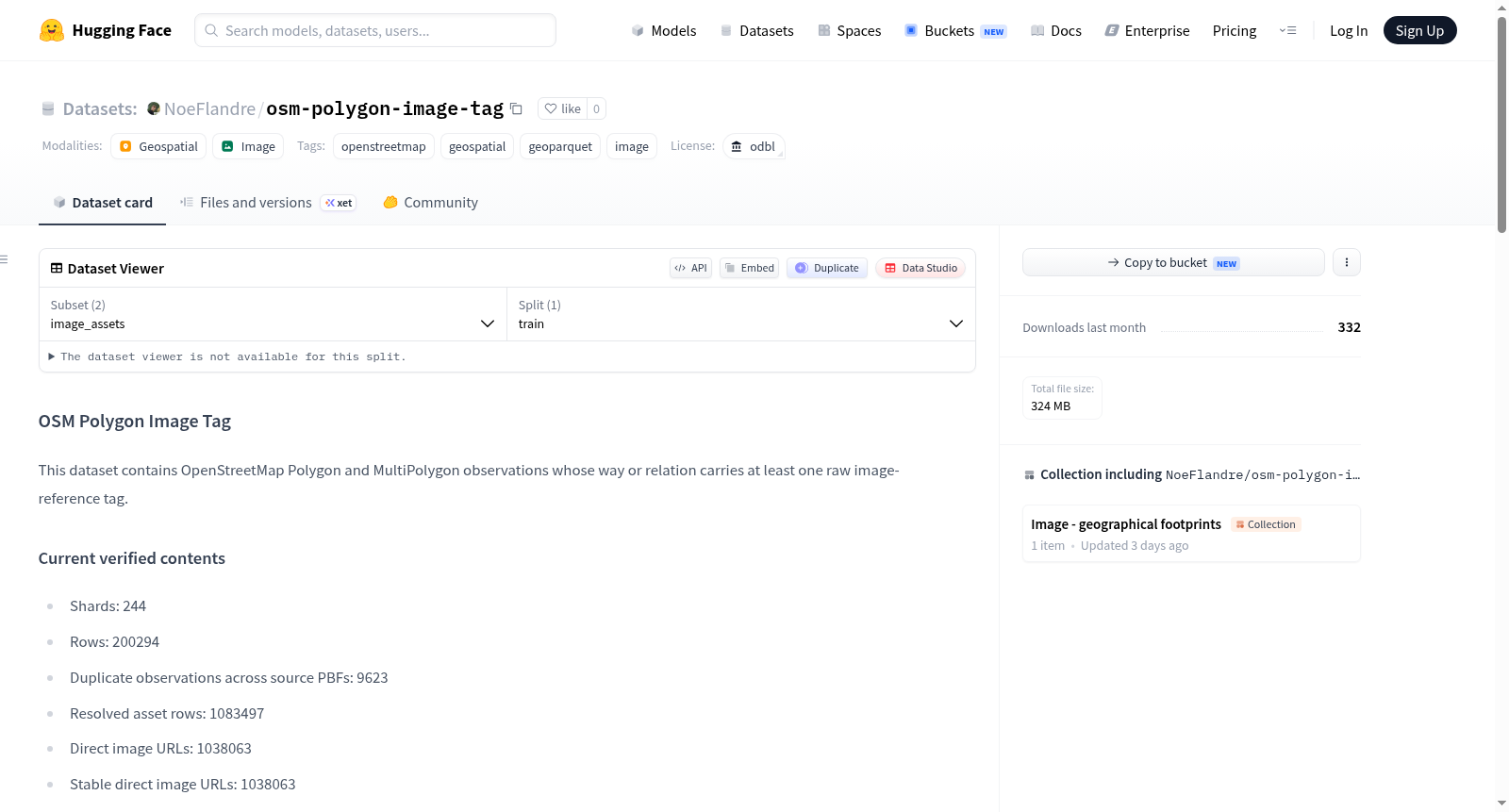1509x812 pixels.
Task: Open the NoeFlandre profile link
Action: pyautogui.click(x=209, y=108)
